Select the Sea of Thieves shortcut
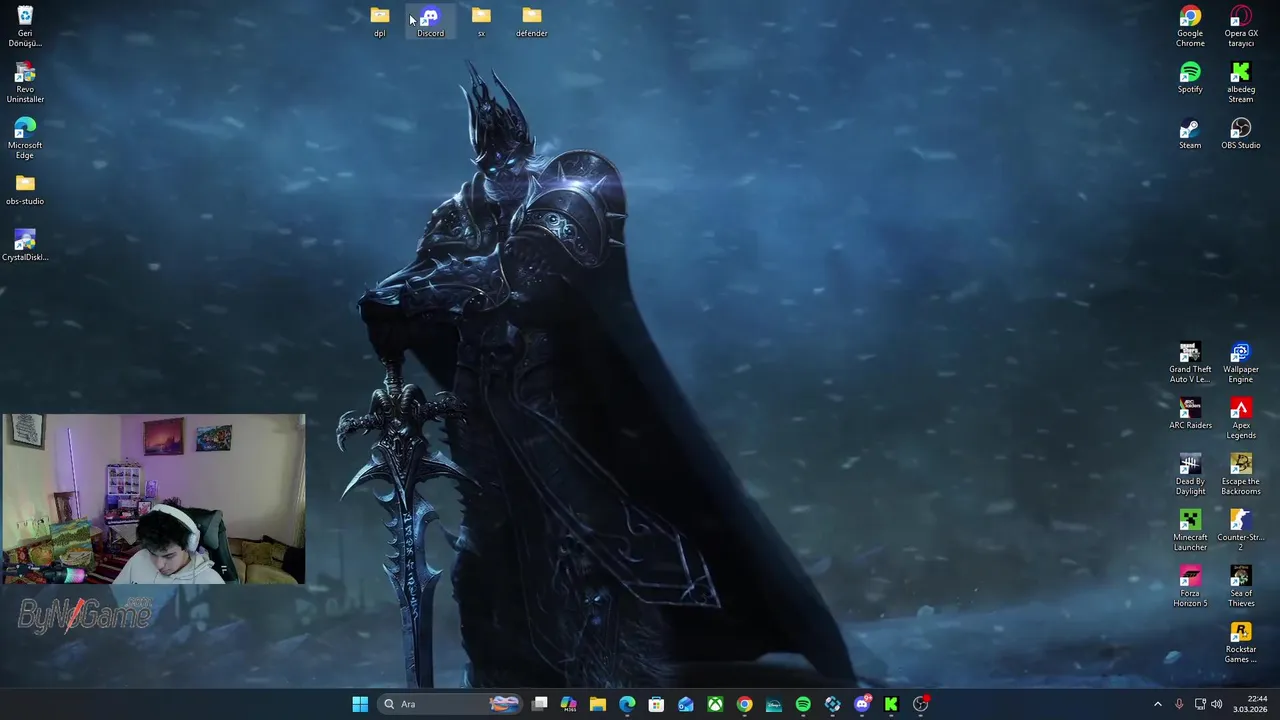The width and height of the screenshot is (1280, 720). click(1241, 586)
